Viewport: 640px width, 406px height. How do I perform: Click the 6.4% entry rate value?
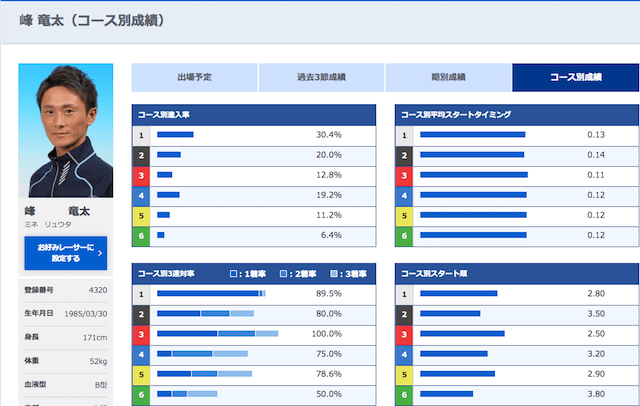(331, 235)
